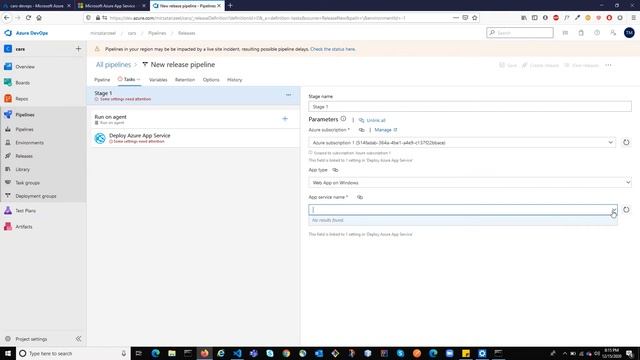Click Check the status here link
The image size is (640, 360).
[x=333, y=49]
